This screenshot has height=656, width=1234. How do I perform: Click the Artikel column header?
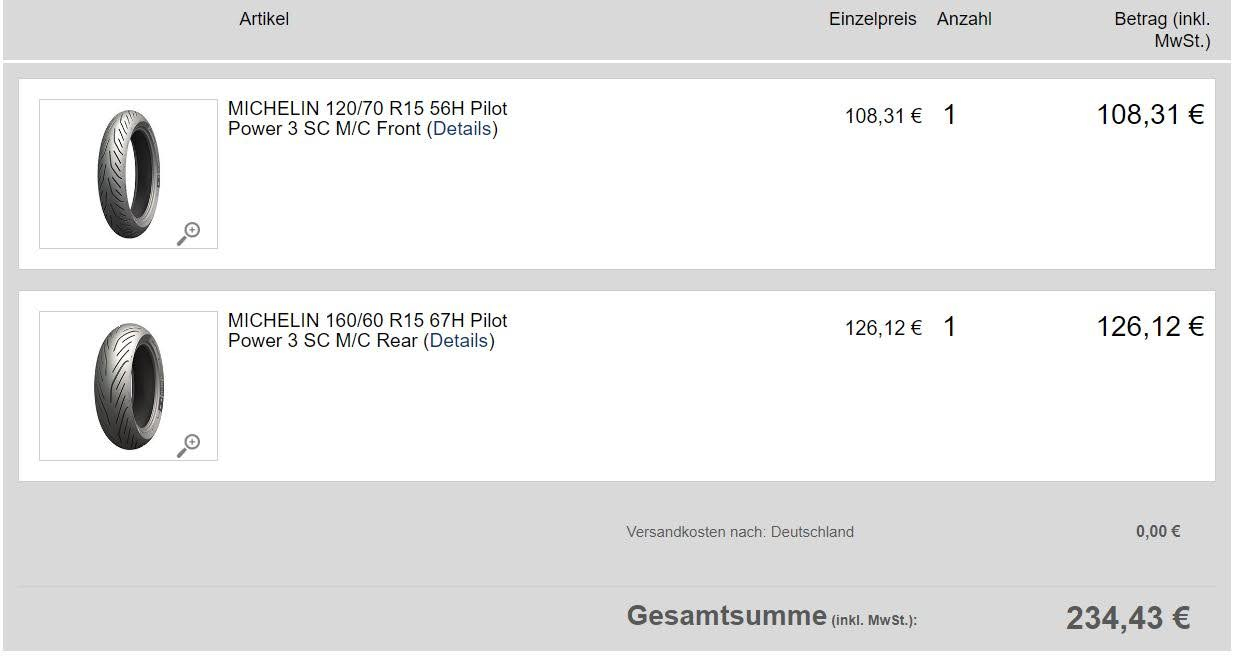pyautogui.click(x=264, y=19)
